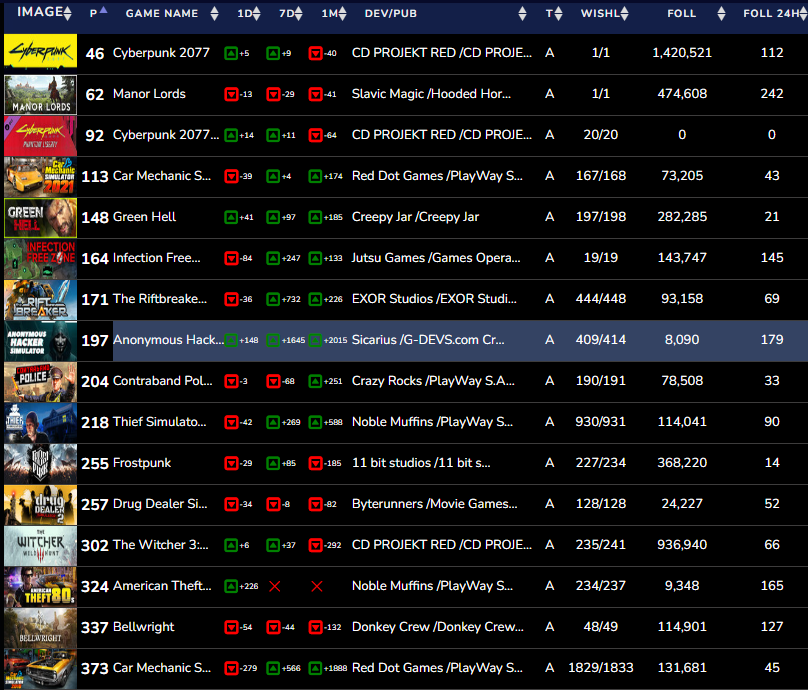Viewport: 808px width, 690px height.
Task: Click Frostpunk game name
Action: 142,463
